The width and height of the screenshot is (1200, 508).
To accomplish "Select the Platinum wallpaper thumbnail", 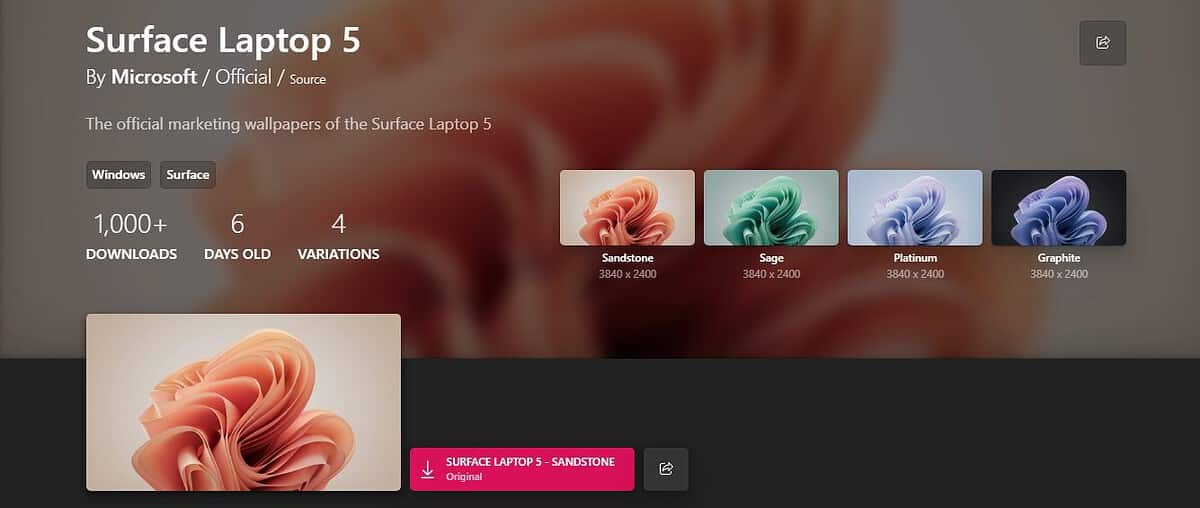I will point(915,208).
